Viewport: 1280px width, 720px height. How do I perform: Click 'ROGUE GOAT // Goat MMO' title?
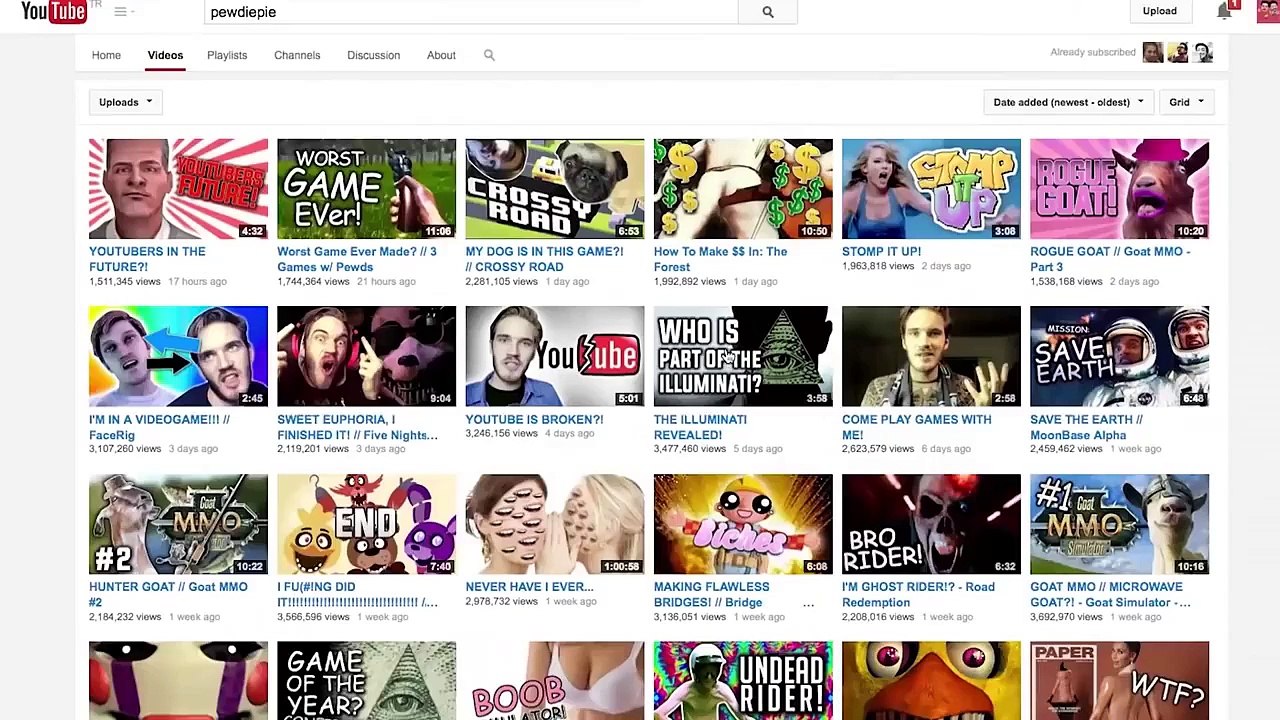1110,259
